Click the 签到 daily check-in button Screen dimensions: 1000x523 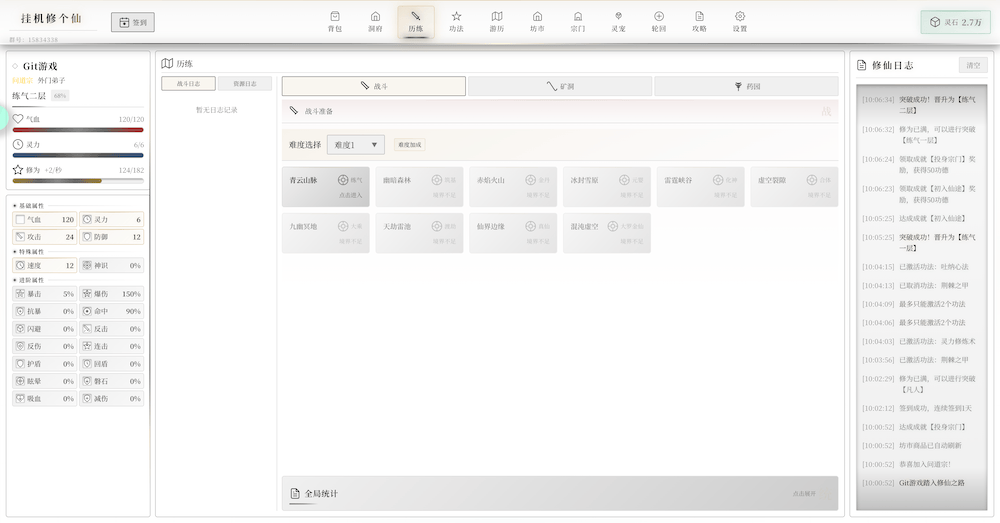[x=133, y=22]
